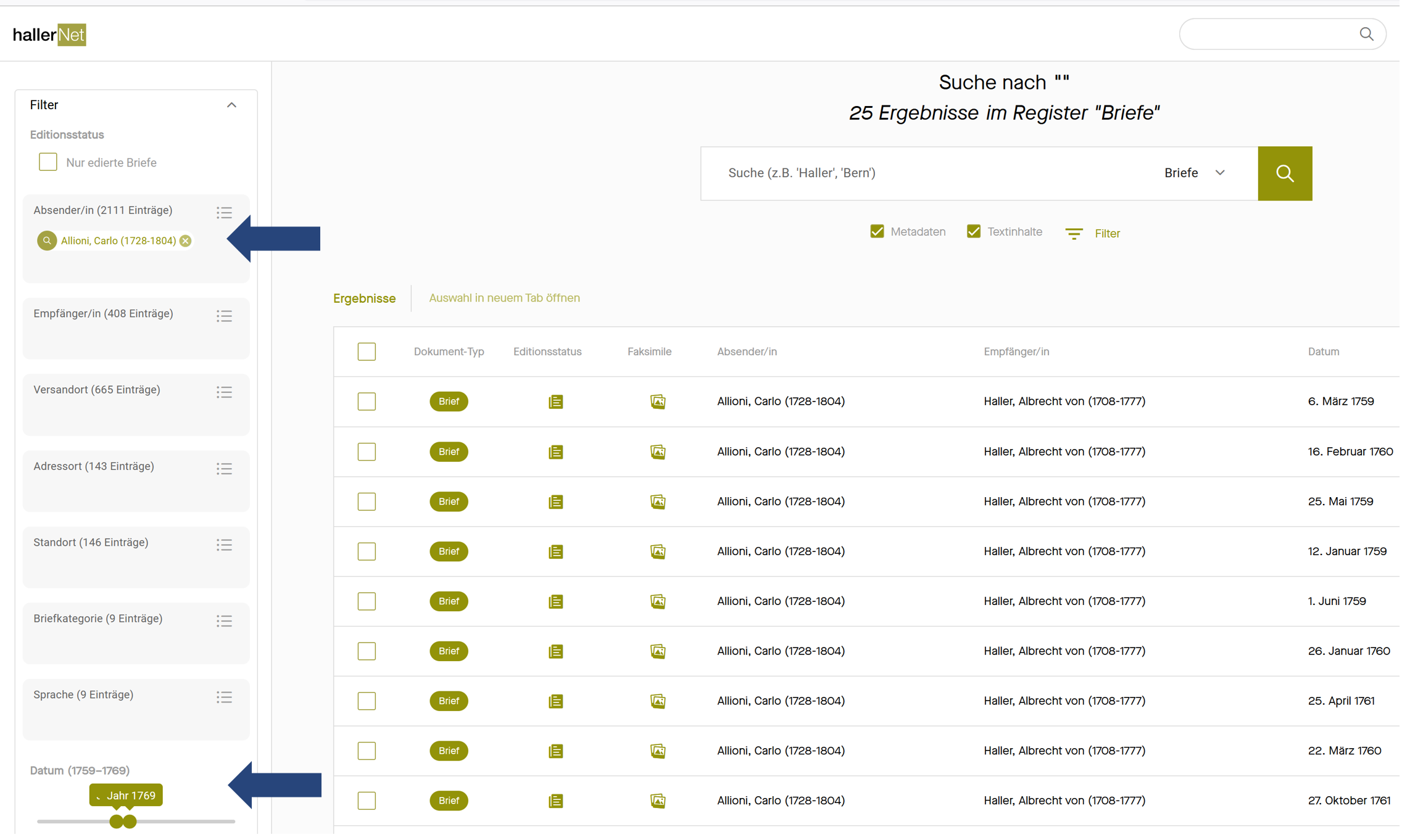Collapse the Filter panel chevron

231,105
